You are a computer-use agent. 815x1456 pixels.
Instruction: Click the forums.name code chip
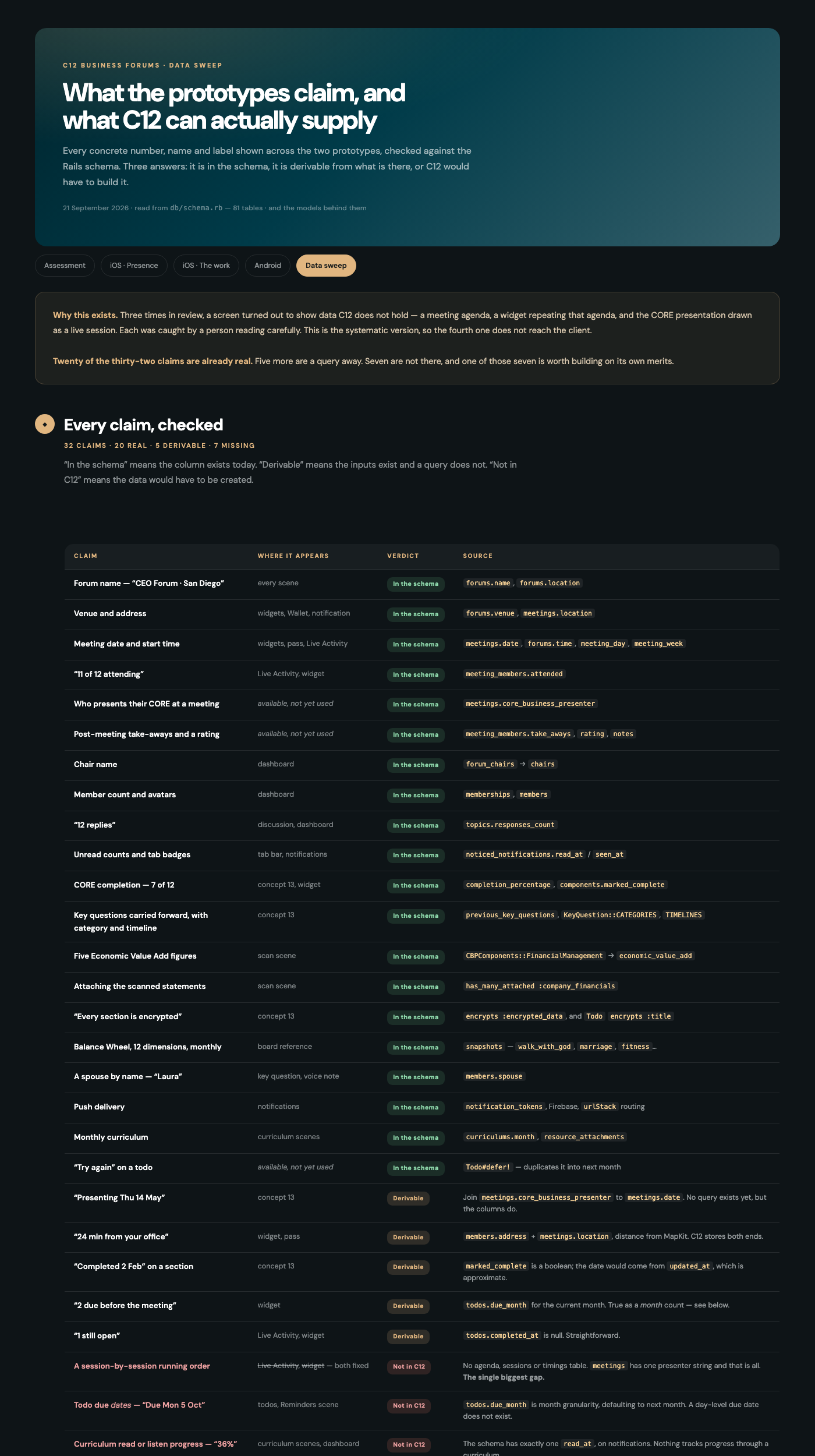tap(488, 583)
